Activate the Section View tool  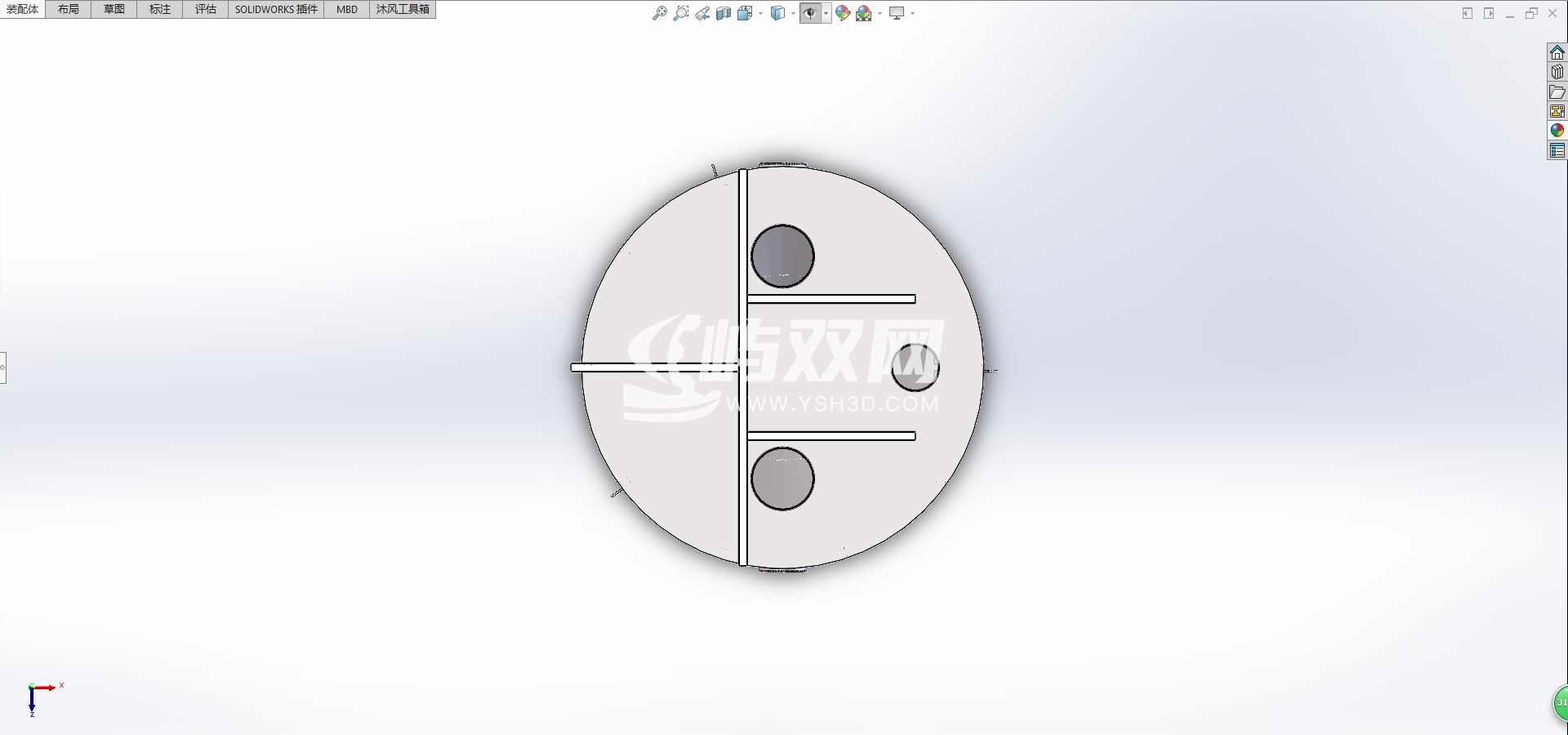[x=724, y=13]
